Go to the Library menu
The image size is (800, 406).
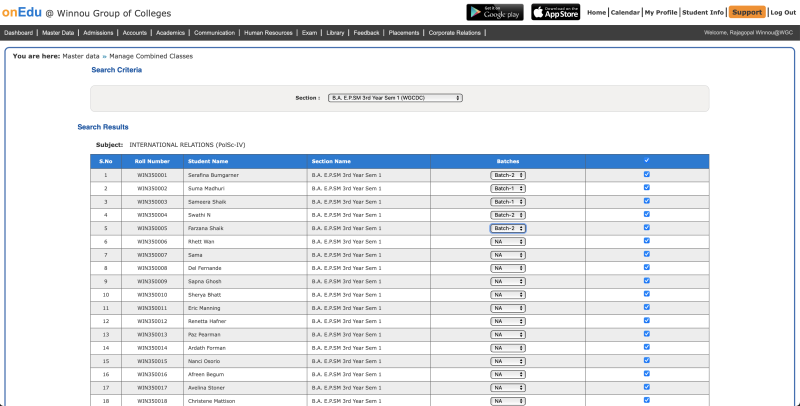pos(335,33)
